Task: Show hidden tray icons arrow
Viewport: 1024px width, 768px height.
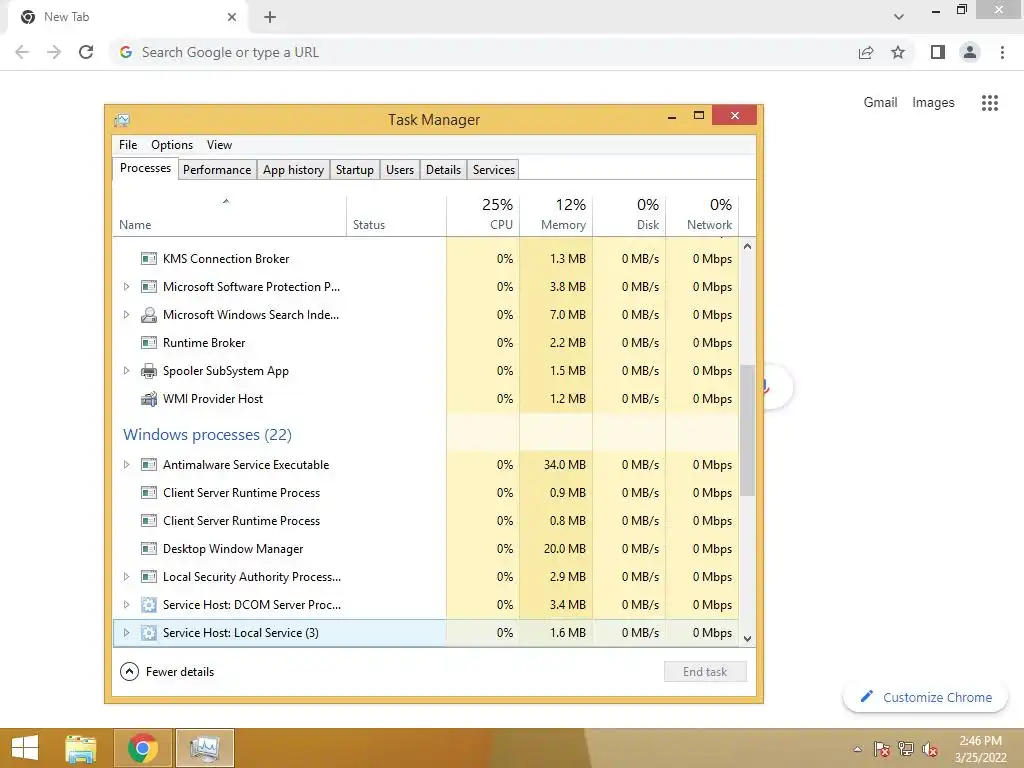Action: (x=857, y=750)
